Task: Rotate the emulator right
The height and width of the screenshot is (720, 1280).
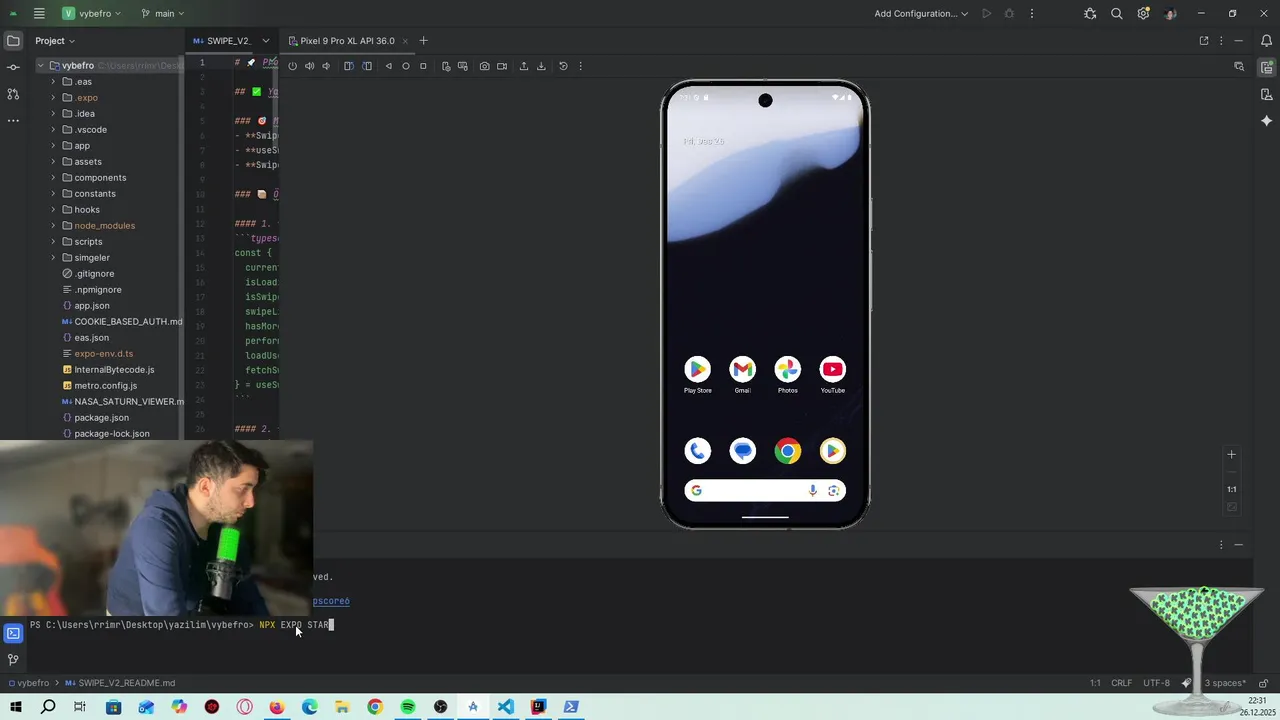Action: tap(367, 66)
